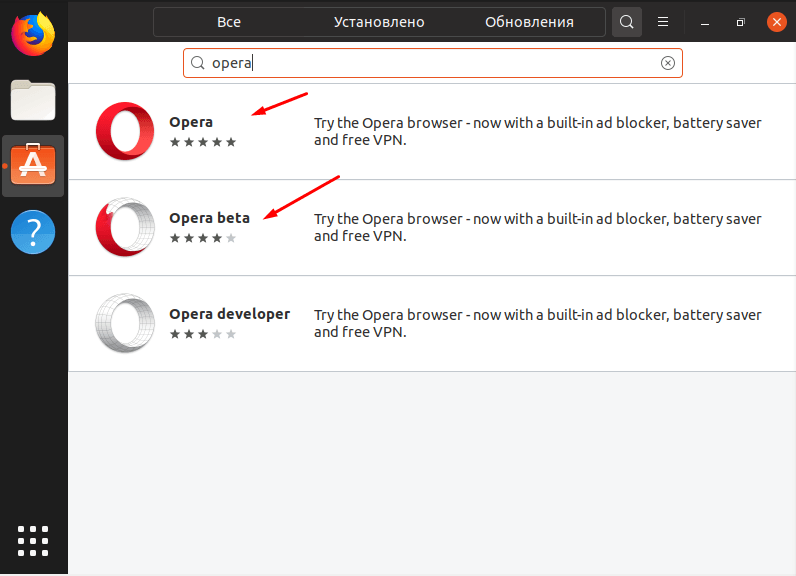Focus the opera search input field
Image resolution: width=796 pixels, height=576 pixels.
pos(433,63)
